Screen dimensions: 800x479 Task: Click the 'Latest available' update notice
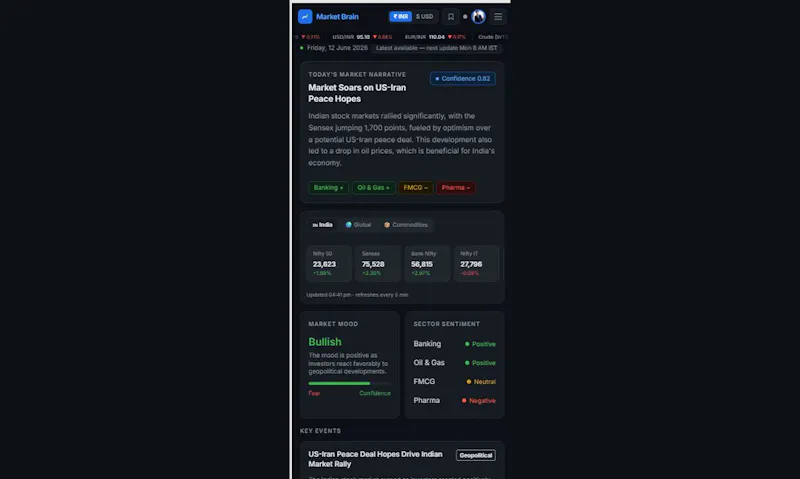pos(436,47)
